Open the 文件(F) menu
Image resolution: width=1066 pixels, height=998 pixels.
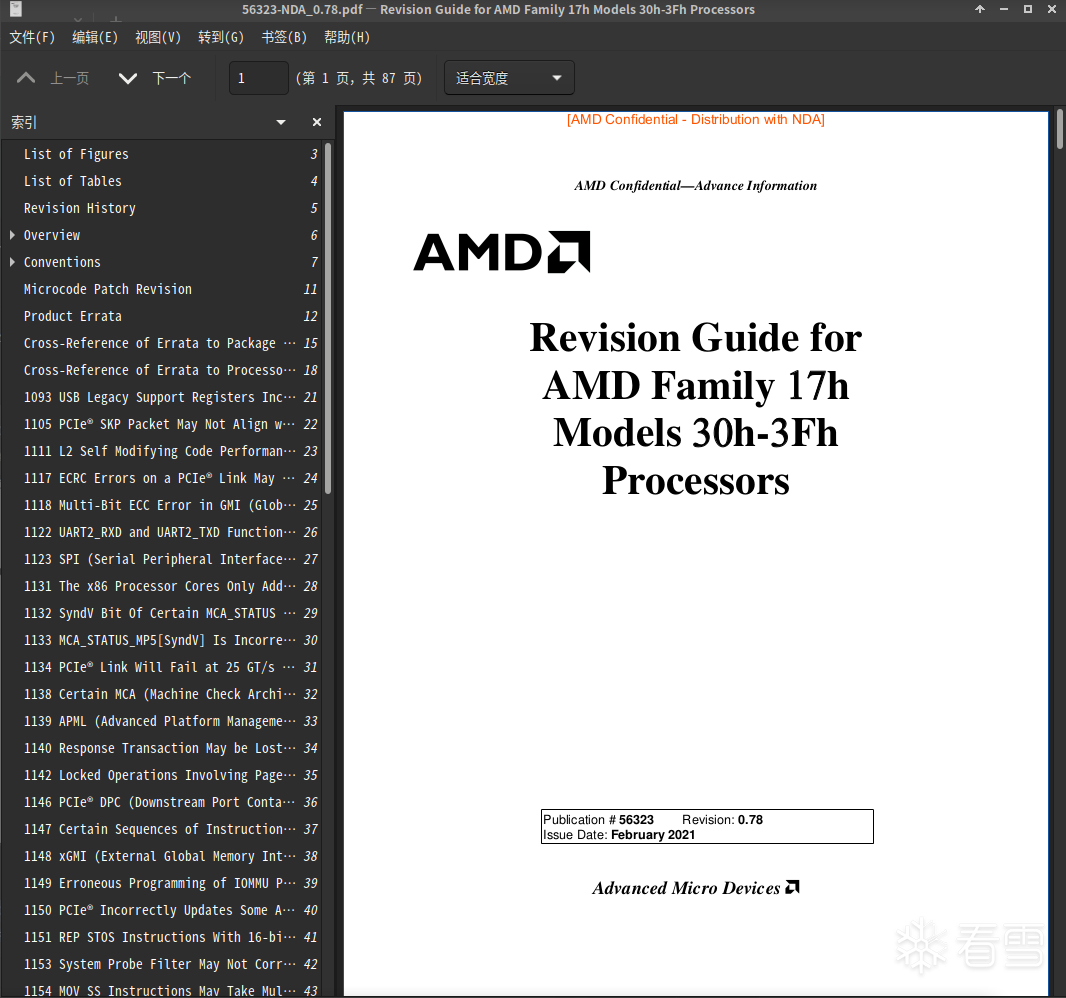(32, 37)
